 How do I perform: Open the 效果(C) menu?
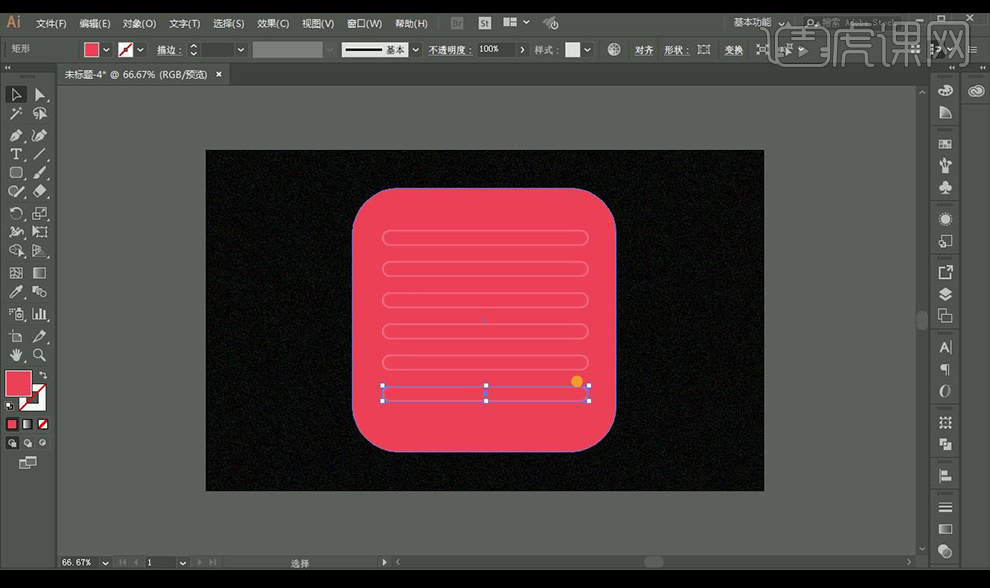tap(272, 23)
